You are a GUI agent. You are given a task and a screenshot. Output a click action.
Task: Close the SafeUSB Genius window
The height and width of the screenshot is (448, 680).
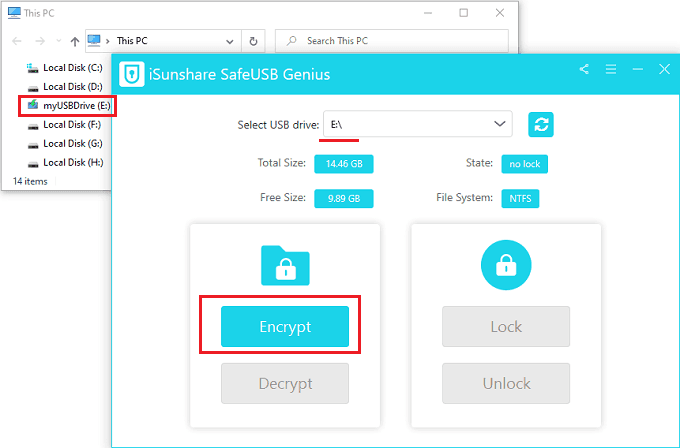coord(664,69)
